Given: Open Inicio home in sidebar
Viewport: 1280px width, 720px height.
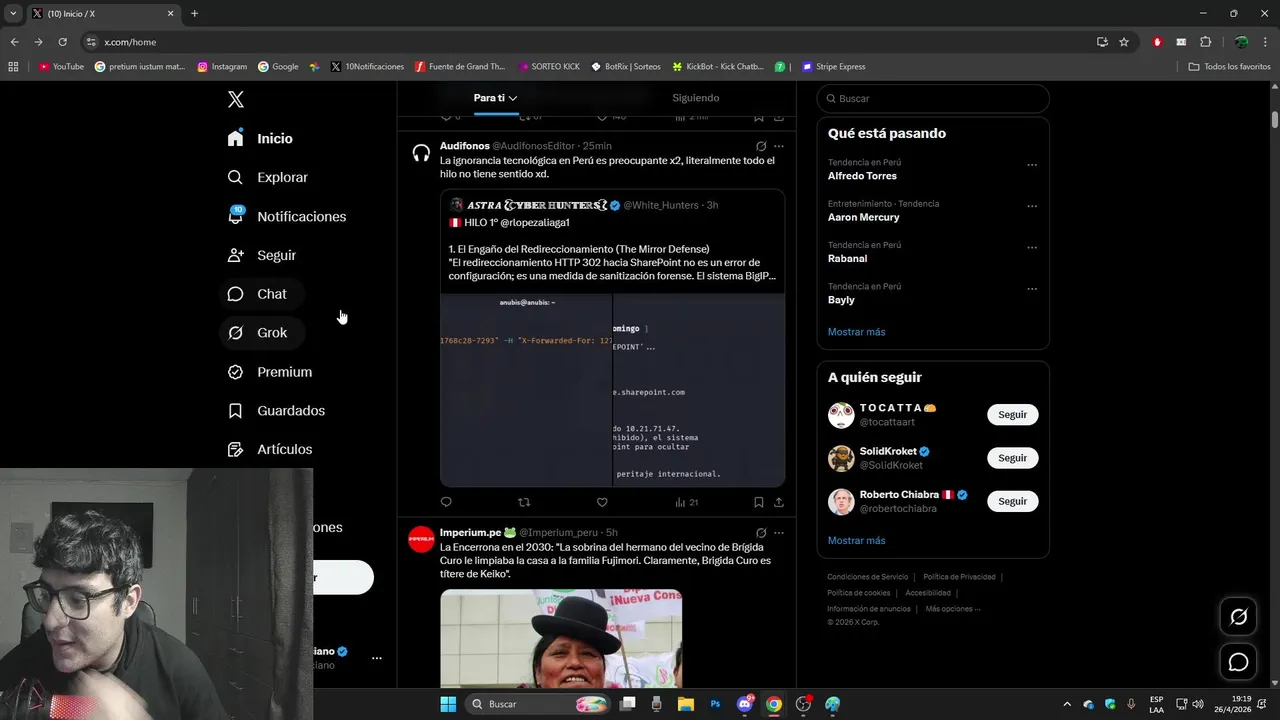Looking at the screenshot, I should (260, 138).
